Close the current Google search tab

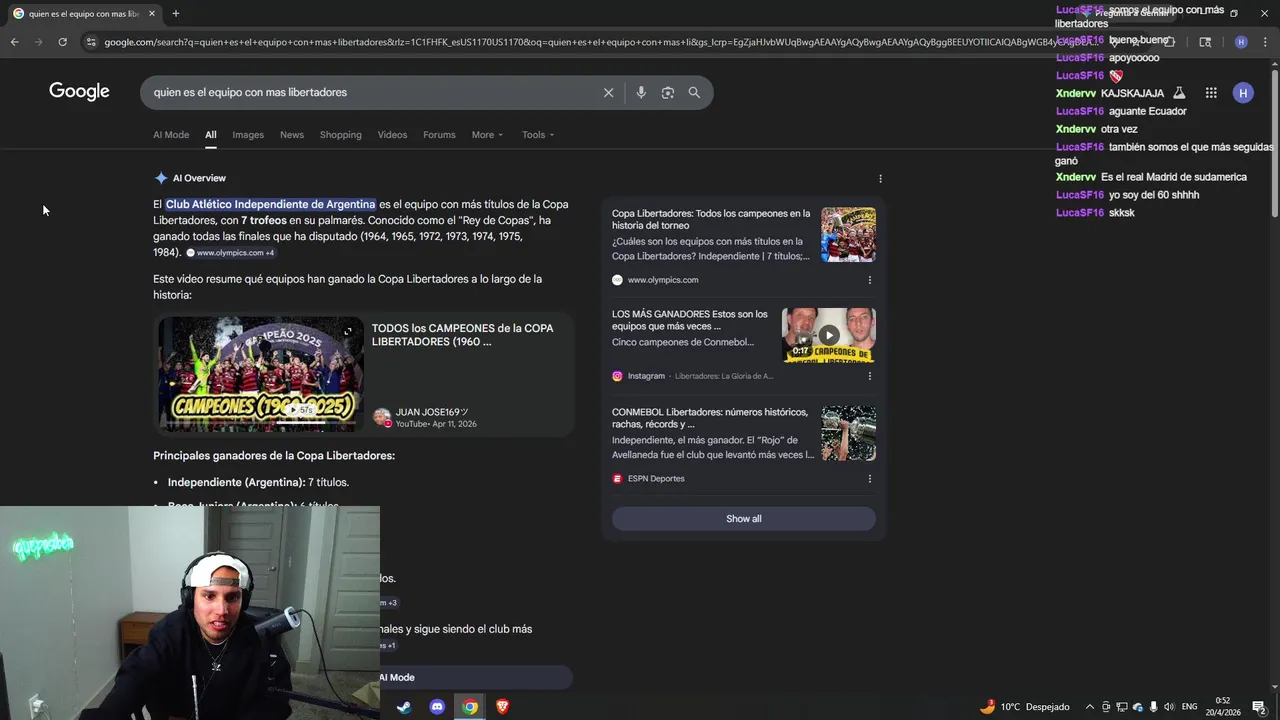pyautogui.click(x=152, y=14)
